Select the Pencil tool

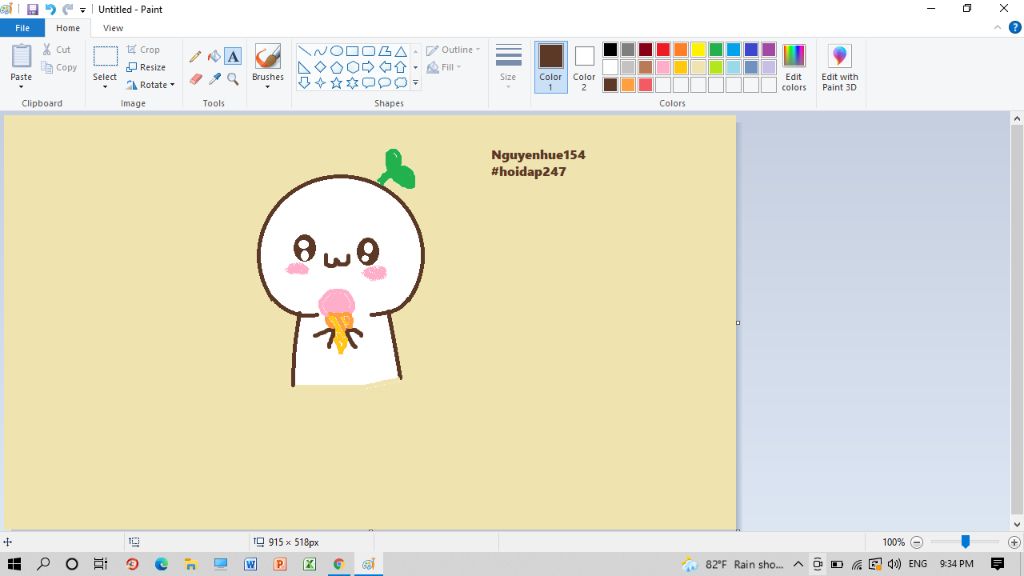tap(196, 57)
